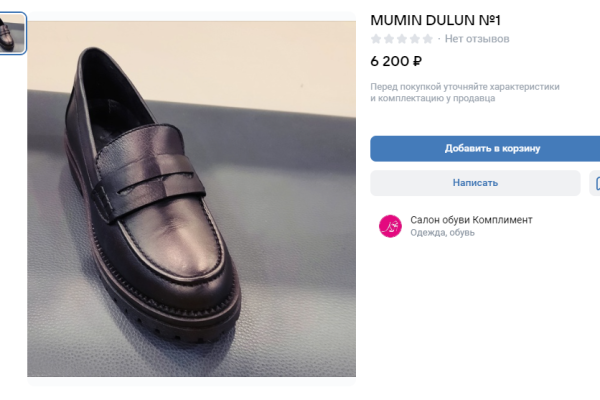Click the Нет отзывов reviews link

(477, 39)
